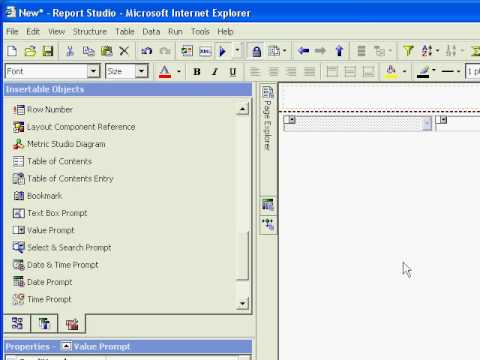Go back with the left arrow icon
This screenshot has height=360, width=480.
303,51
